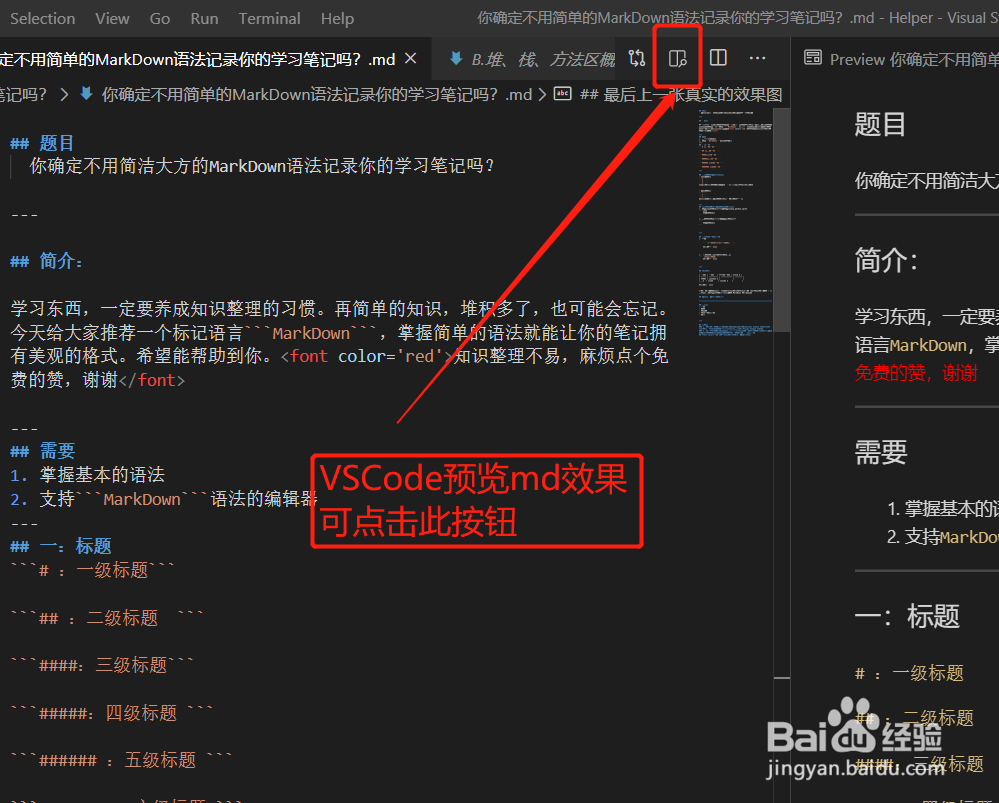The height and width of the screenshot is (803, 999).
Task: Click the 题目 heading in the preview
Action: pyautogui.click(x=880, y=124)
